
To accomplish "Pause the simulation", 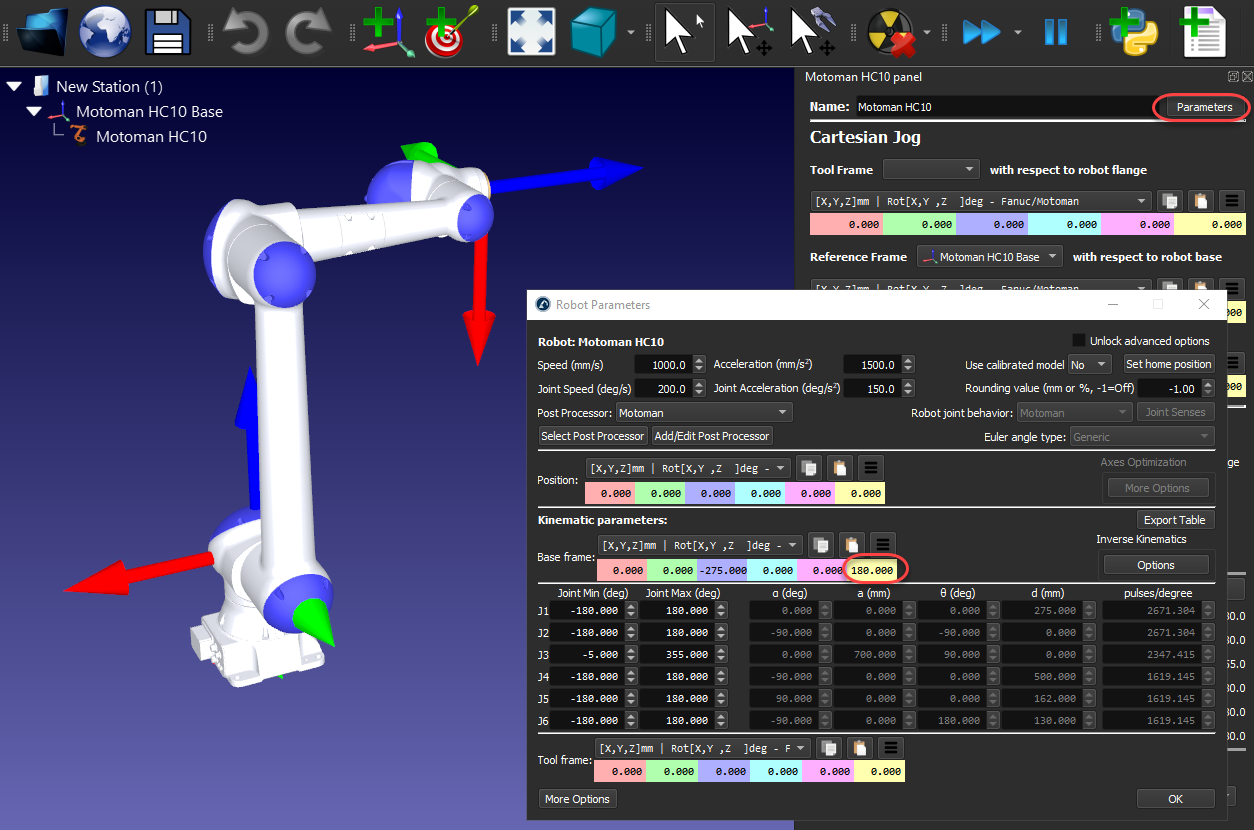I will pyautogui.click(x=1056, y=31).
